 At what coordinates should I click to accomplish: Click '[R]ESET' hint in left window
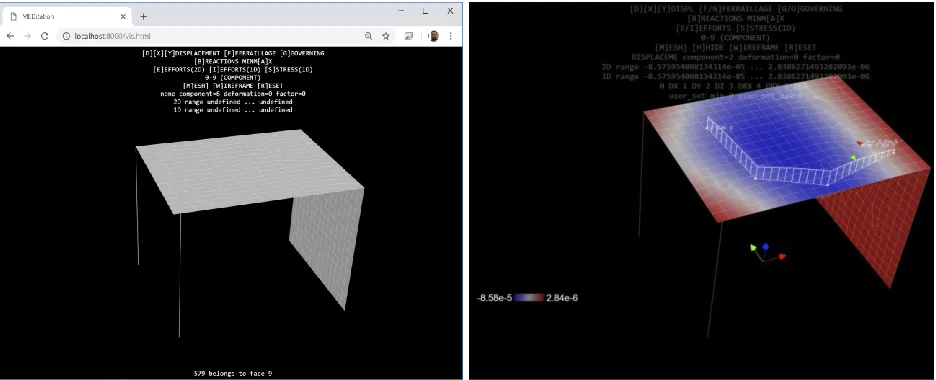tap(270, 86)
